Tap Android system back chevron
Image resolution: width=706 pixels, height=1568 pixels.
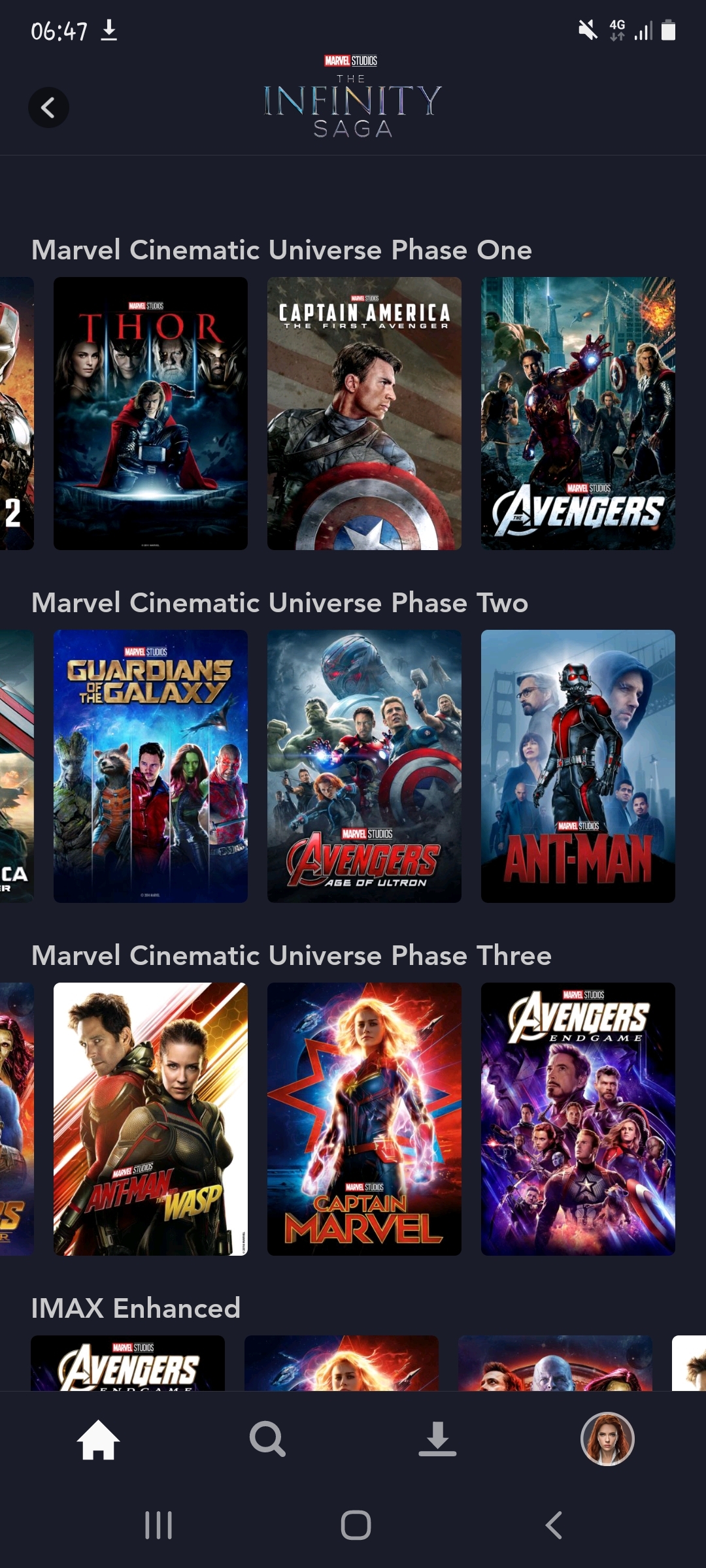[x=554, y=1526]
